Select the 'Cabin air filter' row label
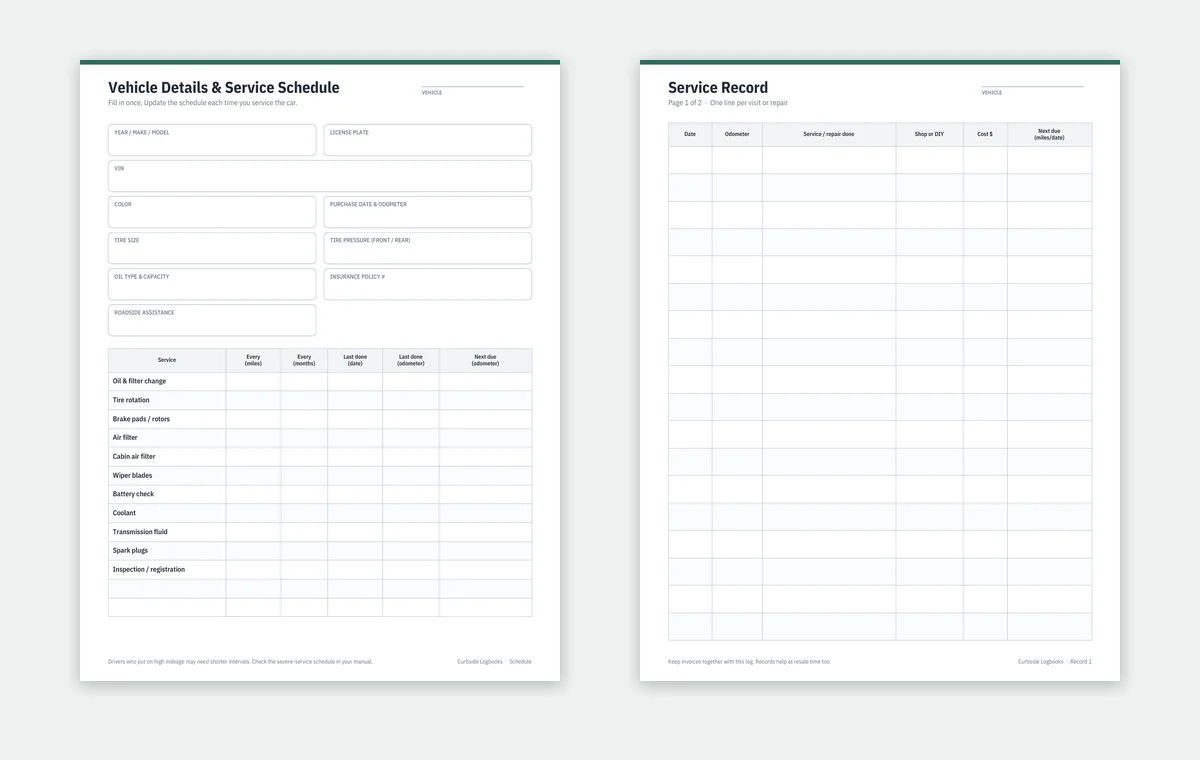 tap(134, 457)
